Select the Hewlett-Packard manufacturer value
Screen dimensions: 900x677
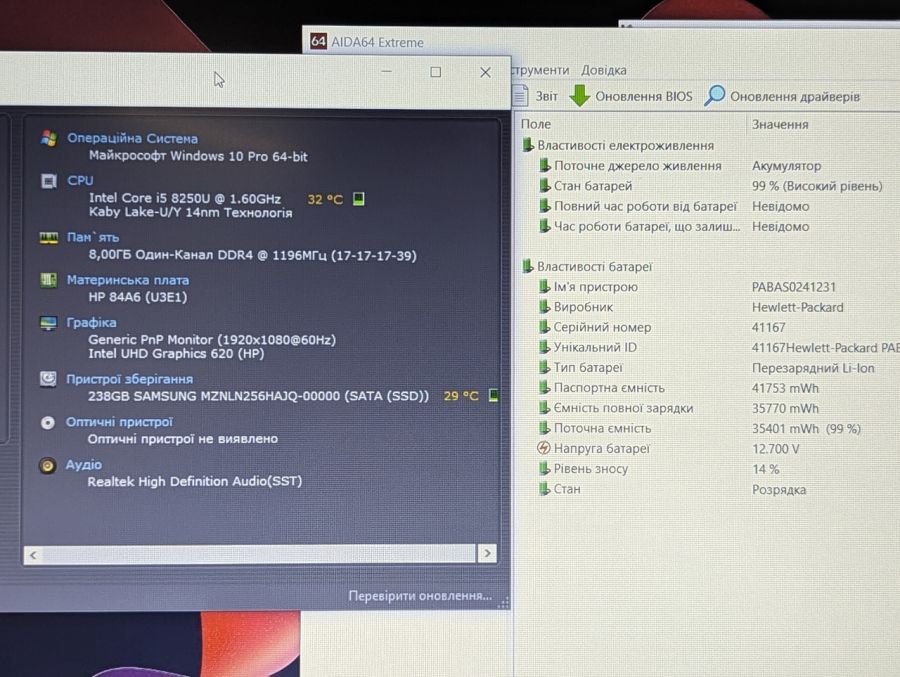pyautogui.click(x=797, y=307)
